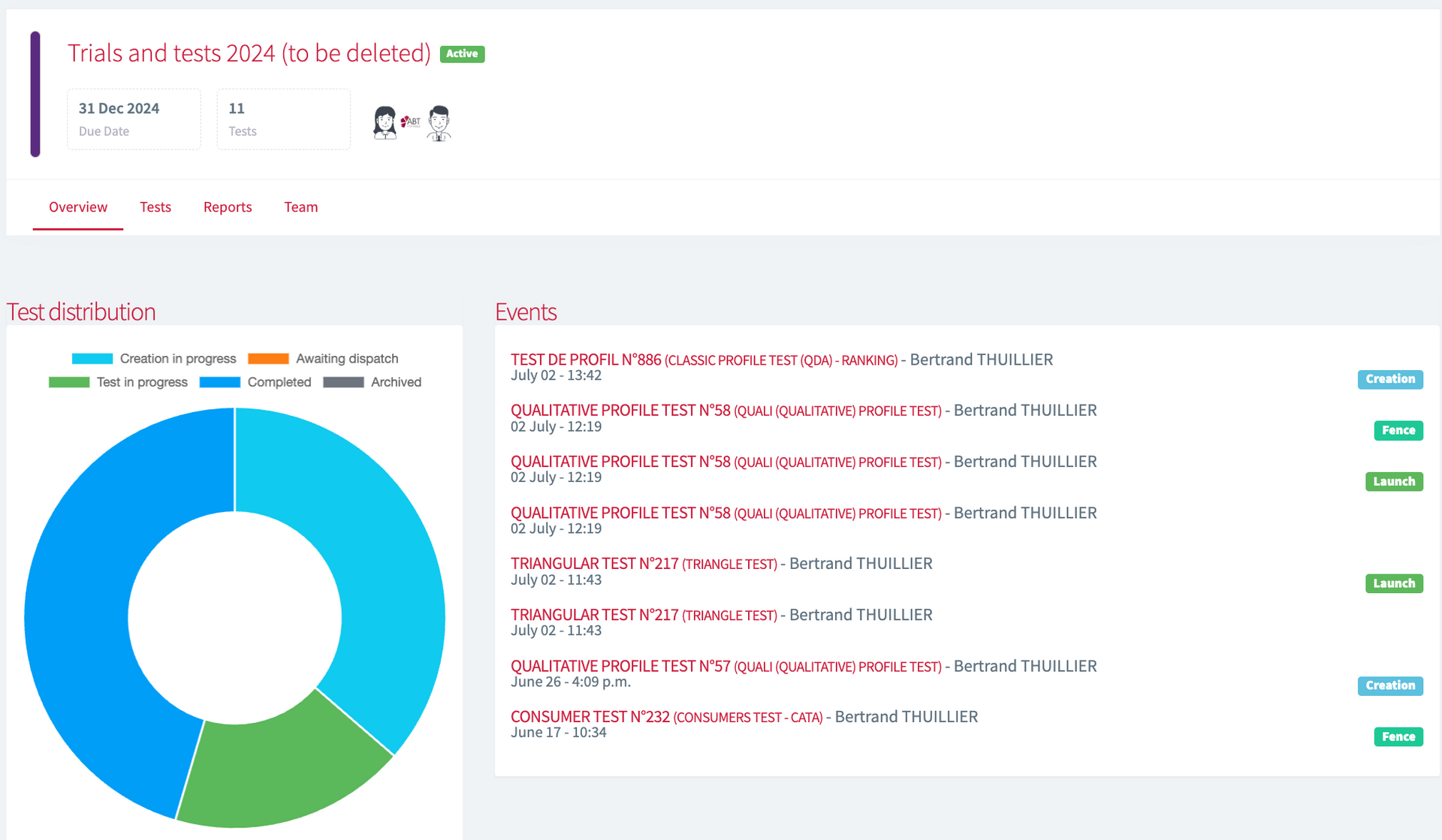Click Creation badge for test N°886
The image size is (1442, 840).
point(1389,379)
